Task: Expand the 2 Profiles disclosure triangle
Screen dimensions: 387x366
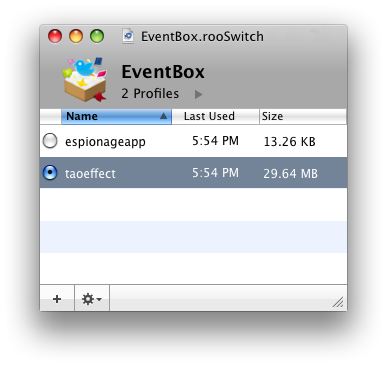Action: (198, 95)
